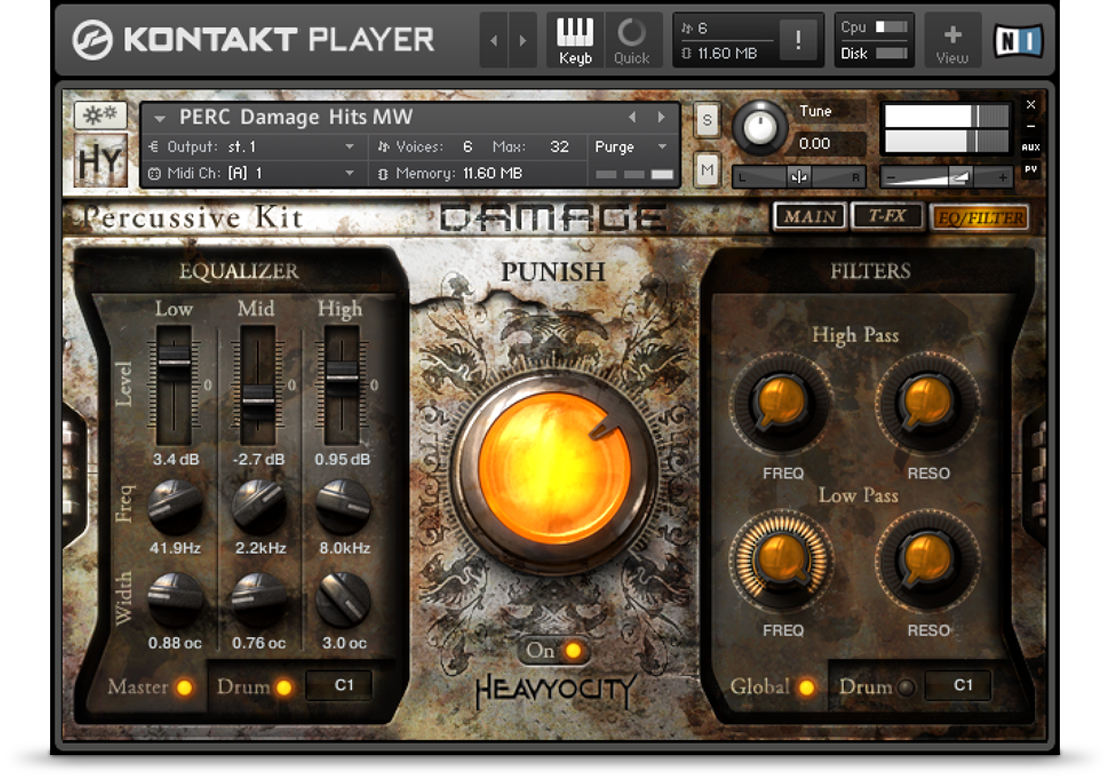Click the Kontakt Player logo

point(253,39)
